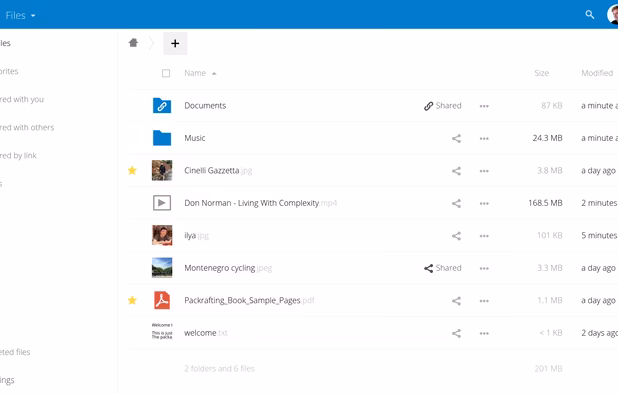Open more actions for Montenegro cycling
This screenshot has width=618, height=394.
click(x=484, y=268)
